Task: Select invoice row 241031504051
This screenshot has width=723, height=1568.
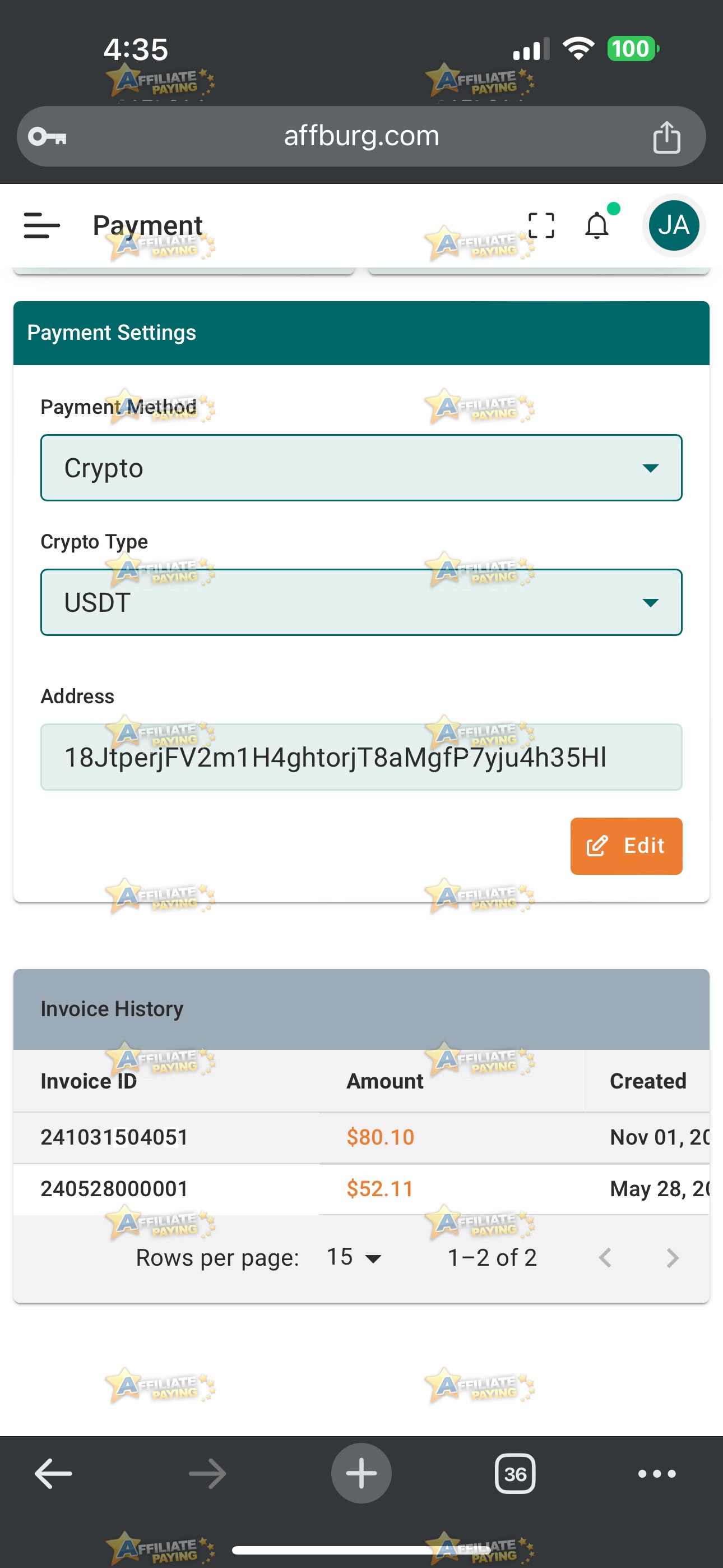Action: coord(361,1138)
